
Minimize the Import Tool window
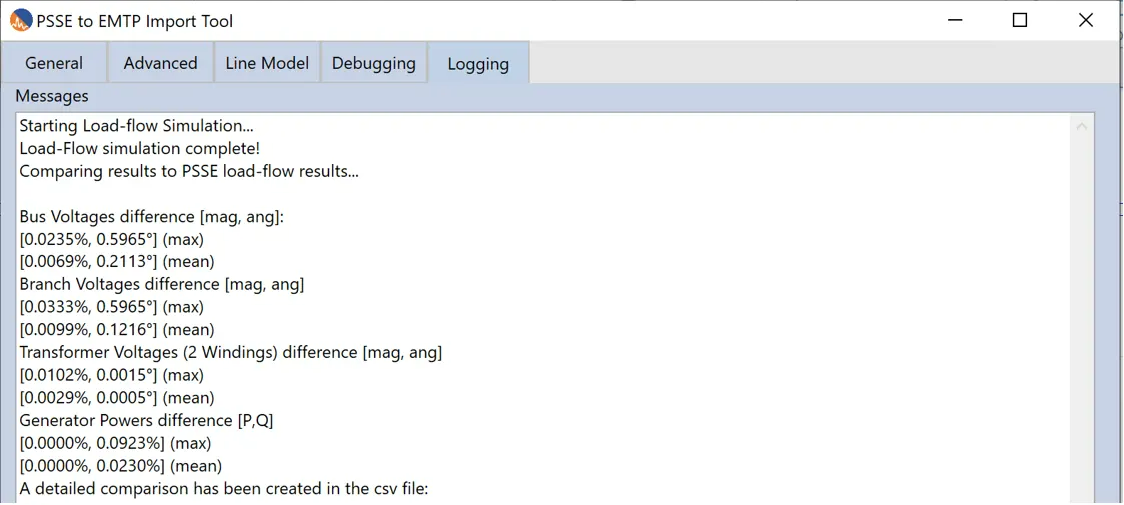pos(953,21)
